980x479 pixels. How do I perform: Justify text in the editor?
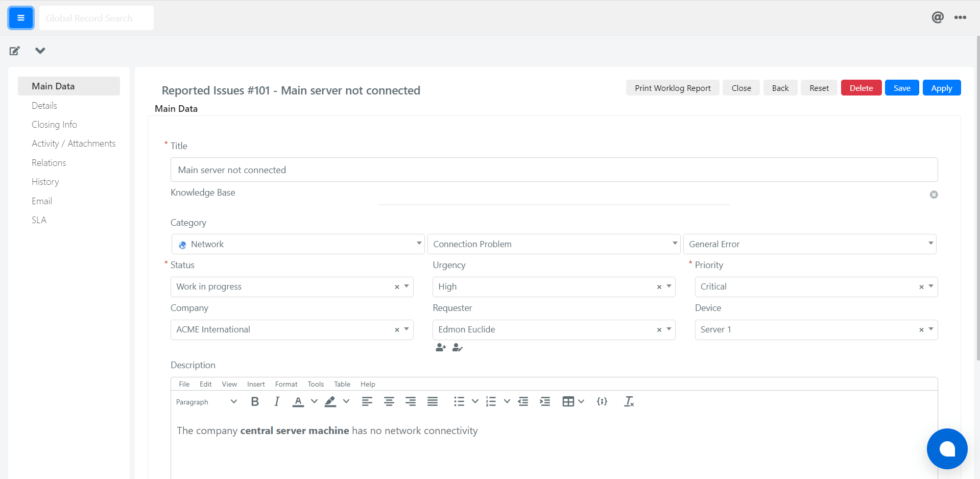coord(432,401)
